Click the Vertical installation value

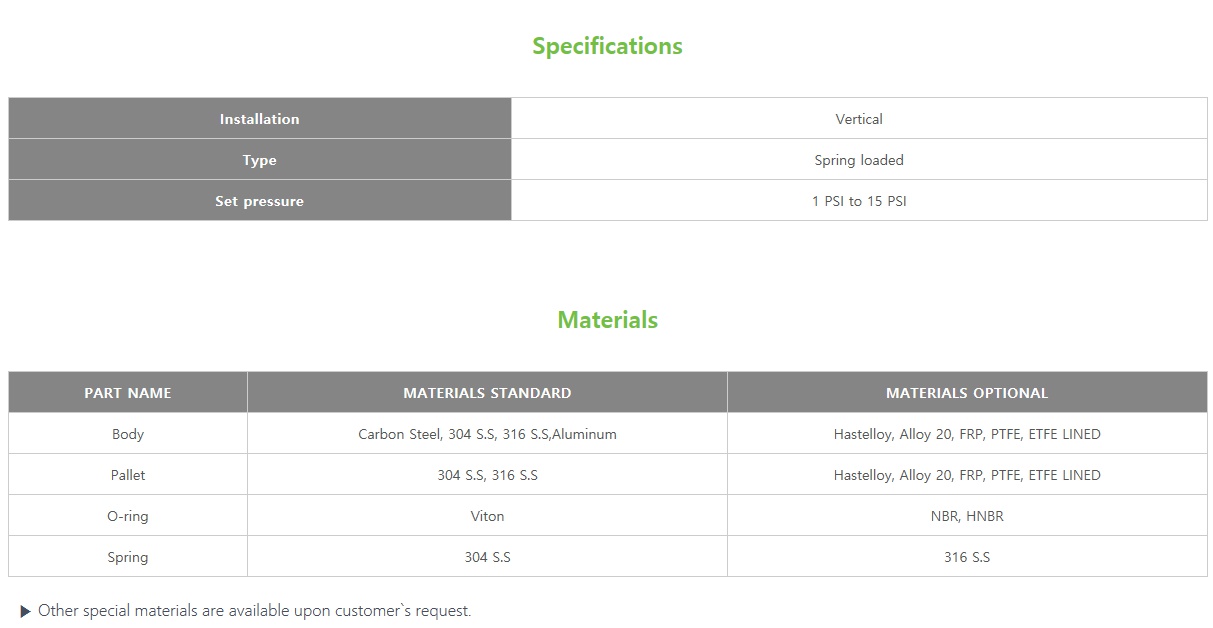point(859,119)
